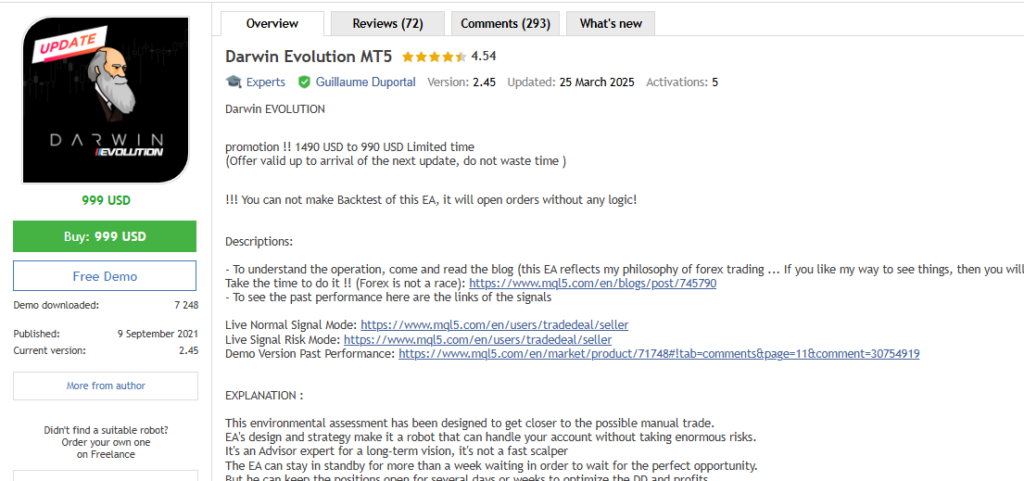The width and height of the screenshot is (1024, 481).
Task: Click the Darwin EVOLUTION subtitle text
Action: (275, 109)
